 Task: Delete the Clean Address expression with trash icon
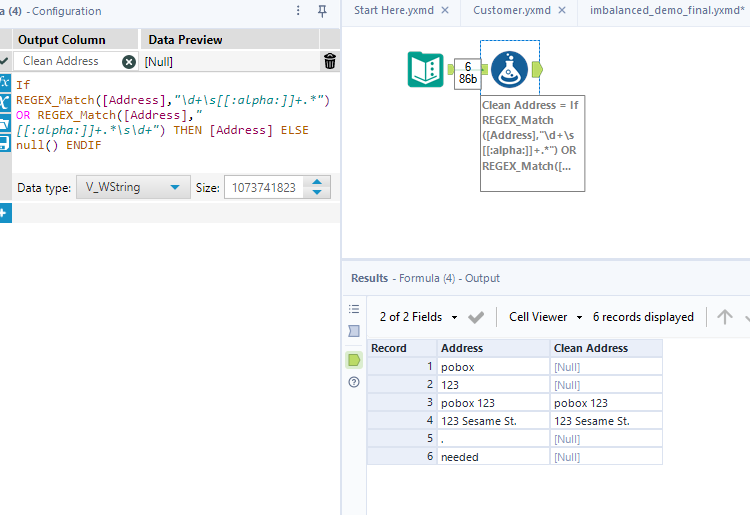pos(330,62)
